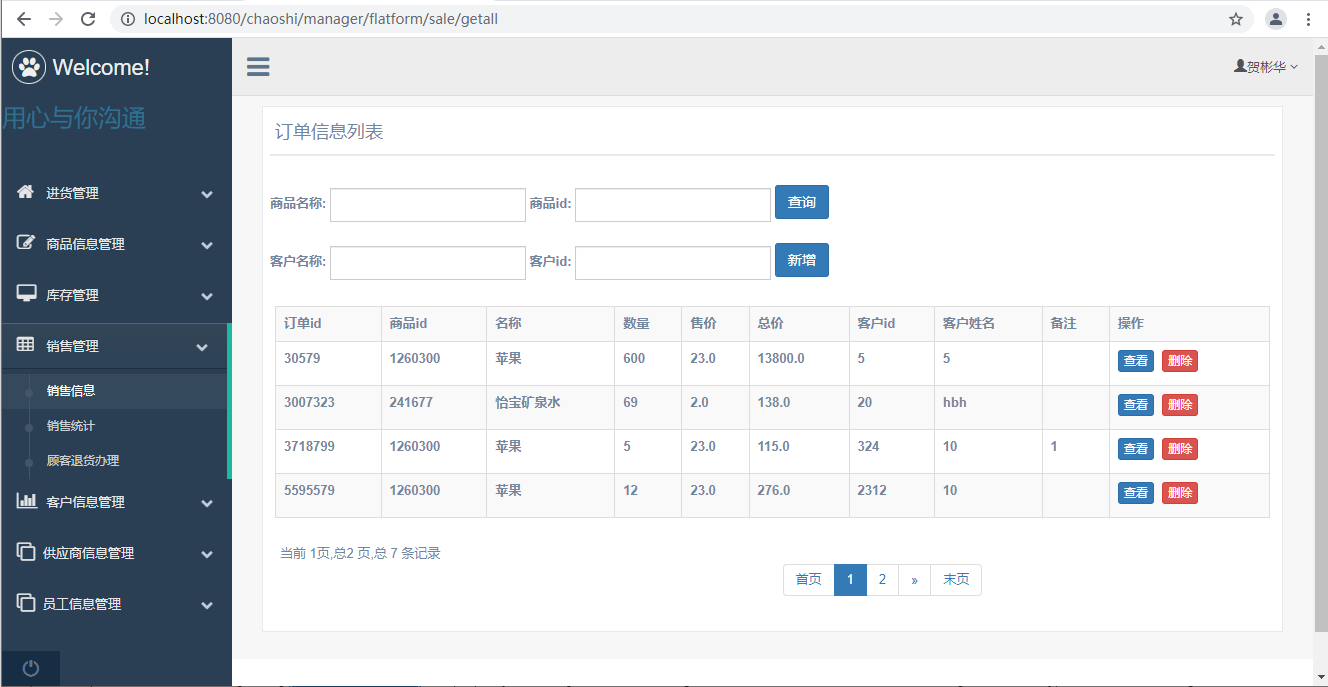
Task: View site information icon in address bar
Action: point(127,19)
